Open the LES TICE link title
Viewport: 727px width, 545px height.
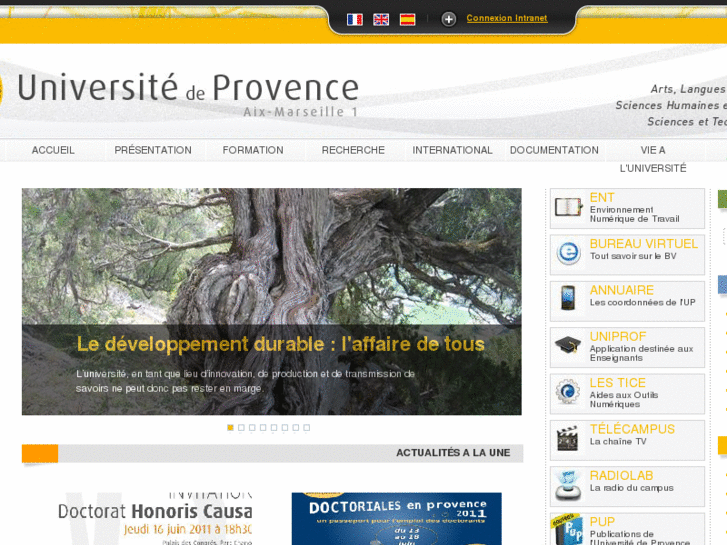coord(618,383)
